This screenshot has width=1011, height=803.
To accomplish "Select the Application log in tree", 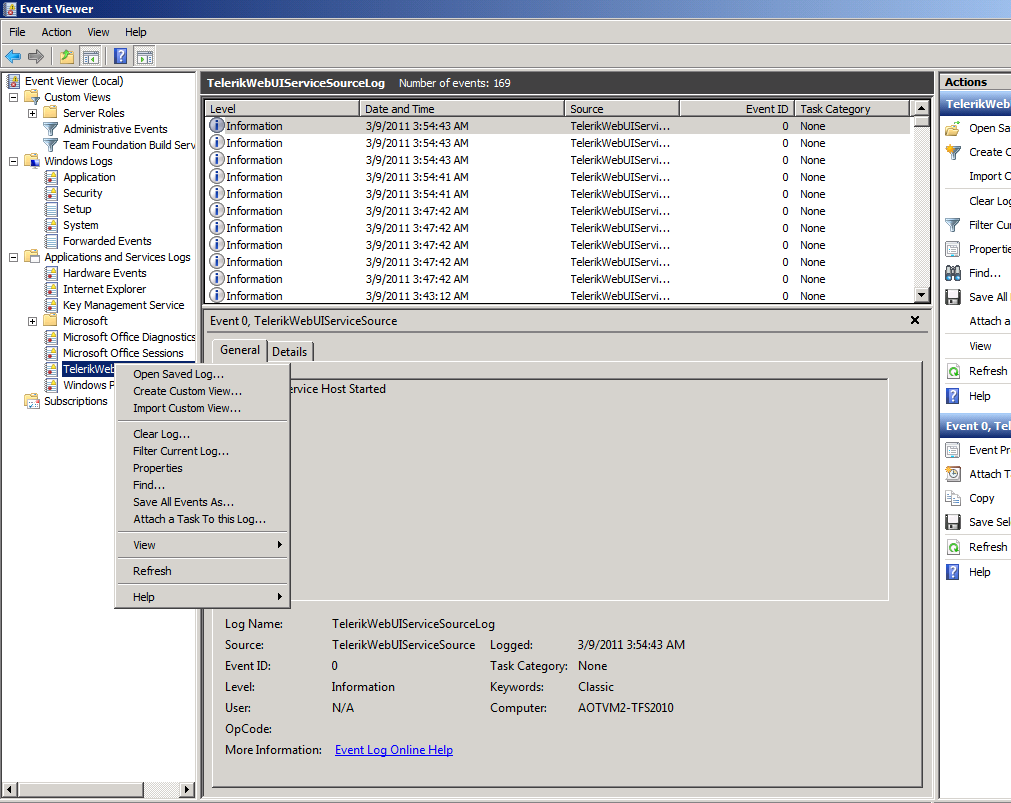I will pyautogui.click(x=89, y=177).
